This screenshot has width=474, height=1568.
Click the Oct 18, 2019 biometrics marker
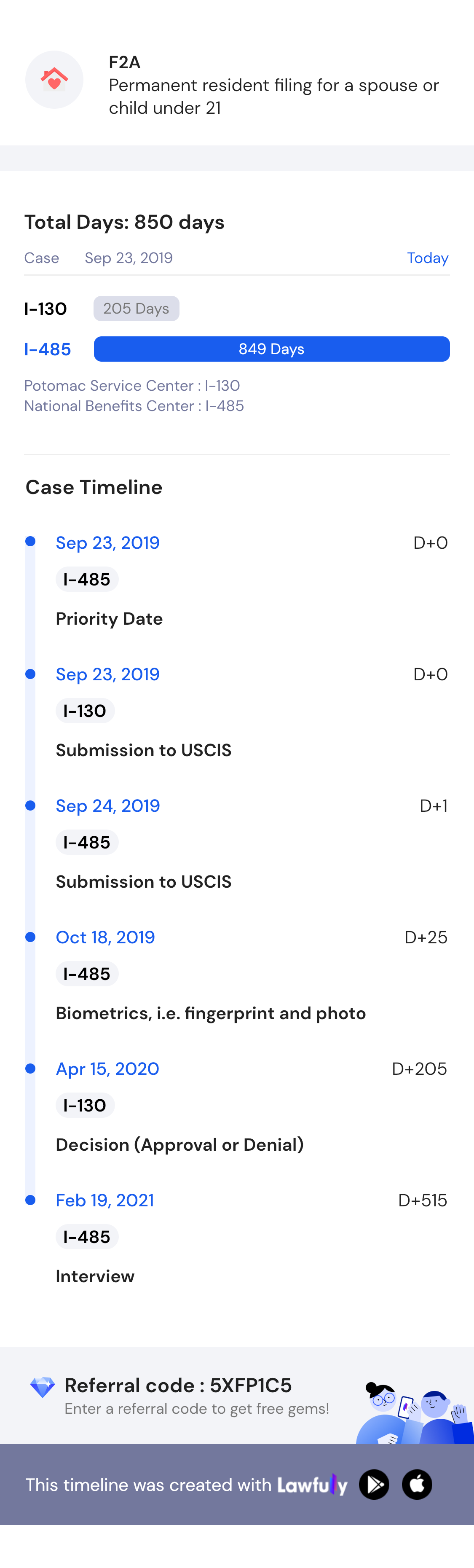pos(30,937)
